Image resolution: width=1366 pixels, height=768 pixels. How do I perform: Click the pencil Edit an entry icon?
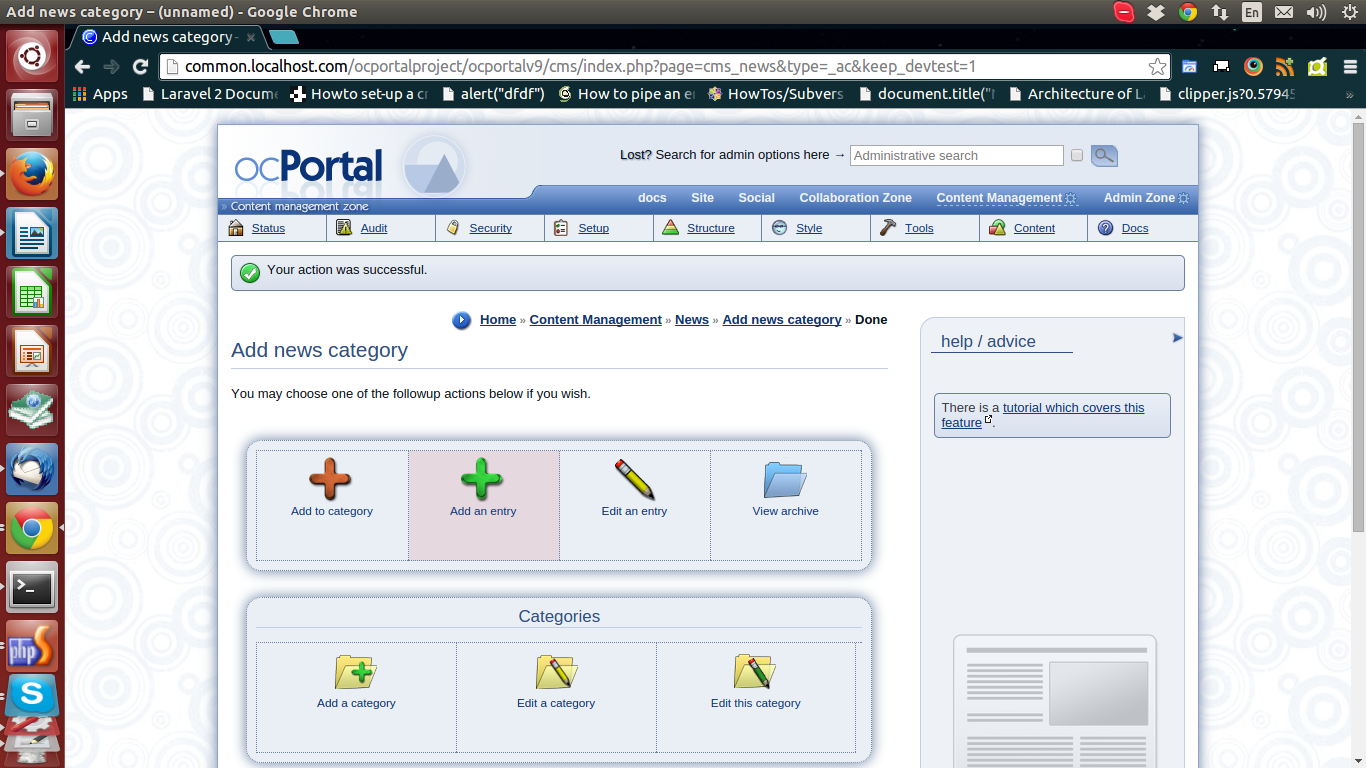point(634,479)
